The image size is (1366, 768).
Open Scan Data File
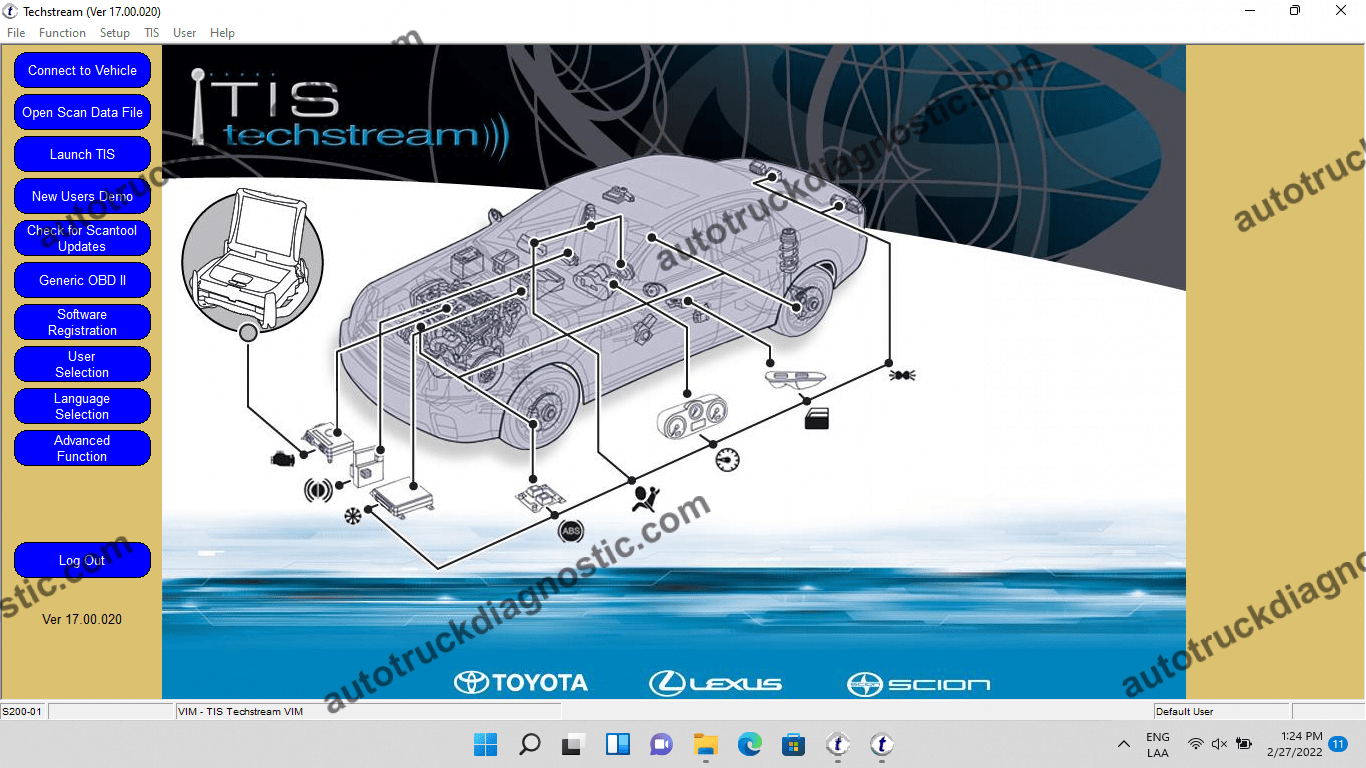(82, 112)
